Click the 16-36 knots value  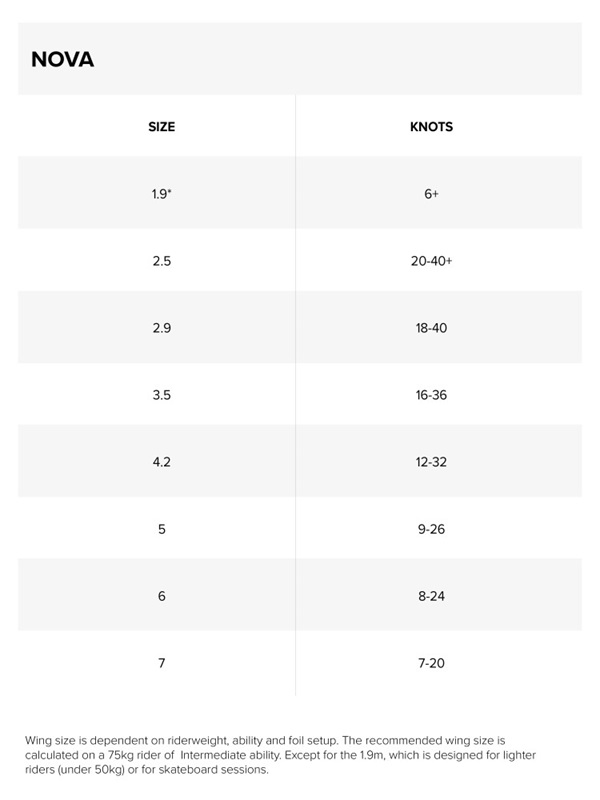coord(431,395)
